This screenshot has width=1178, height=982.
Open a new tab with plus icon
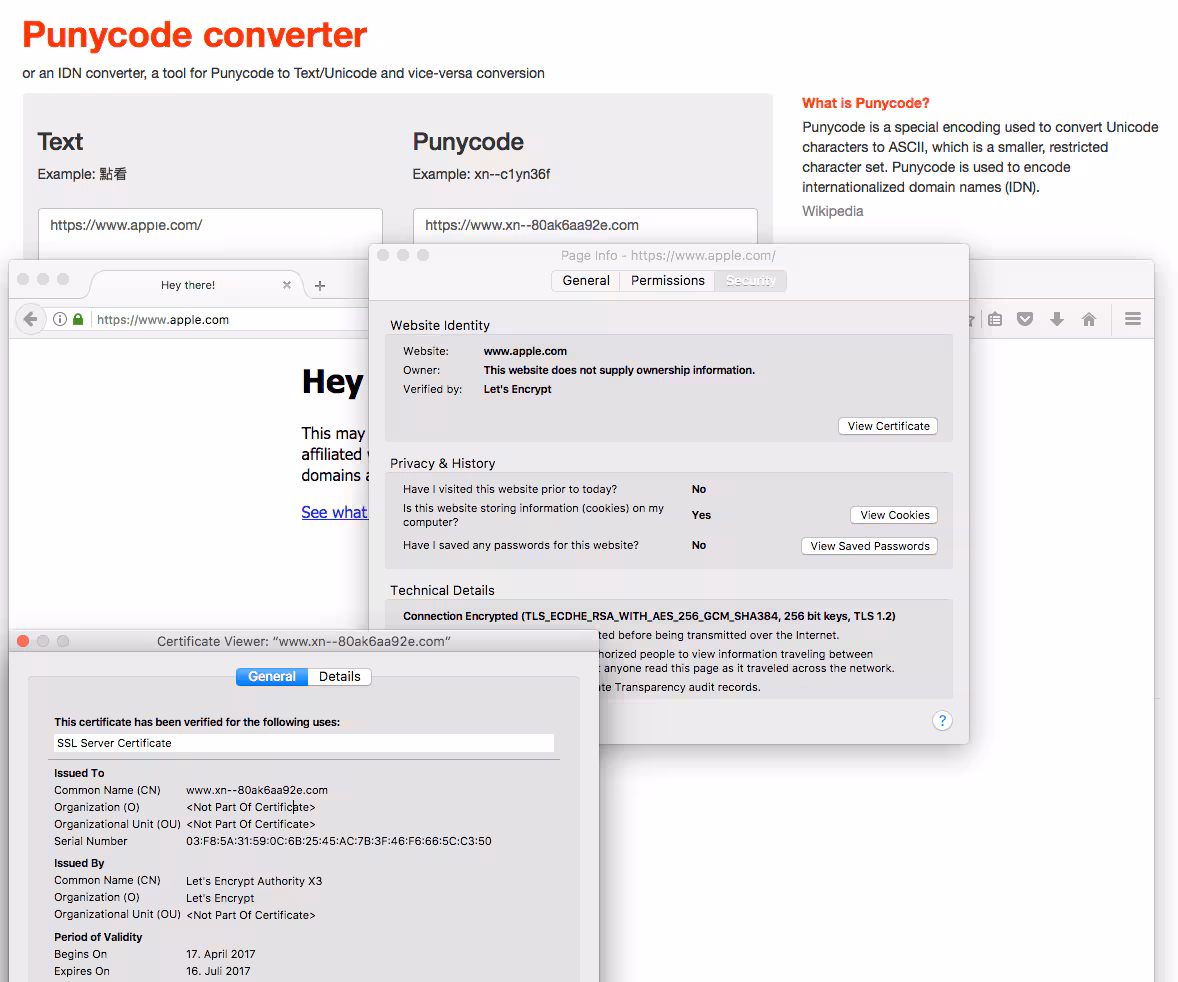pyautogui.click(x=320, y=286)
